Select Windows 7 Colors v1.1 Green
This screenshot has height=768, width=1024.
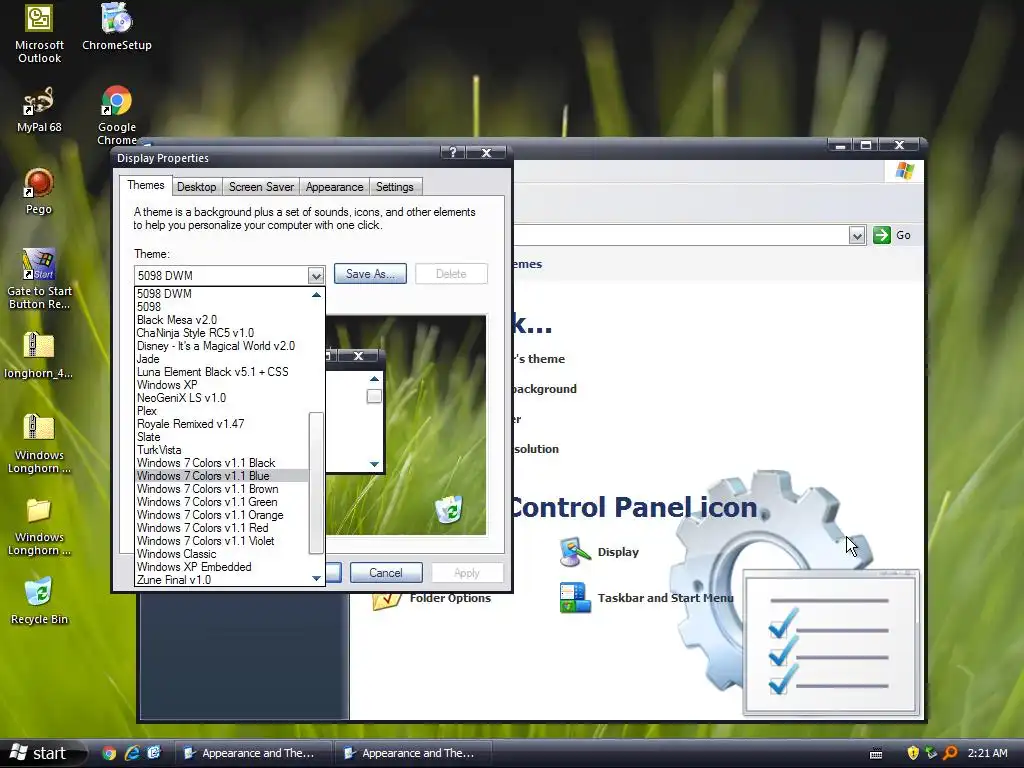222,502
